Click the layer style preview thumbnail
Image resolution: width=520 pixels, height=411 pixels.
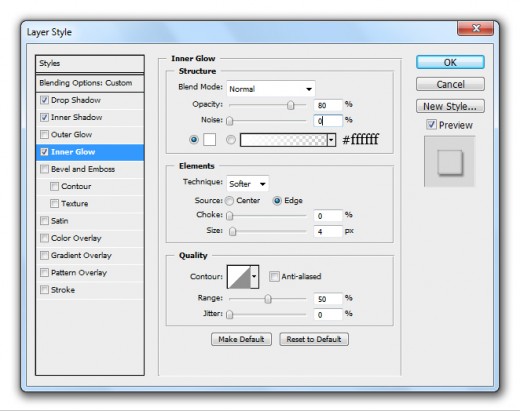449,162
